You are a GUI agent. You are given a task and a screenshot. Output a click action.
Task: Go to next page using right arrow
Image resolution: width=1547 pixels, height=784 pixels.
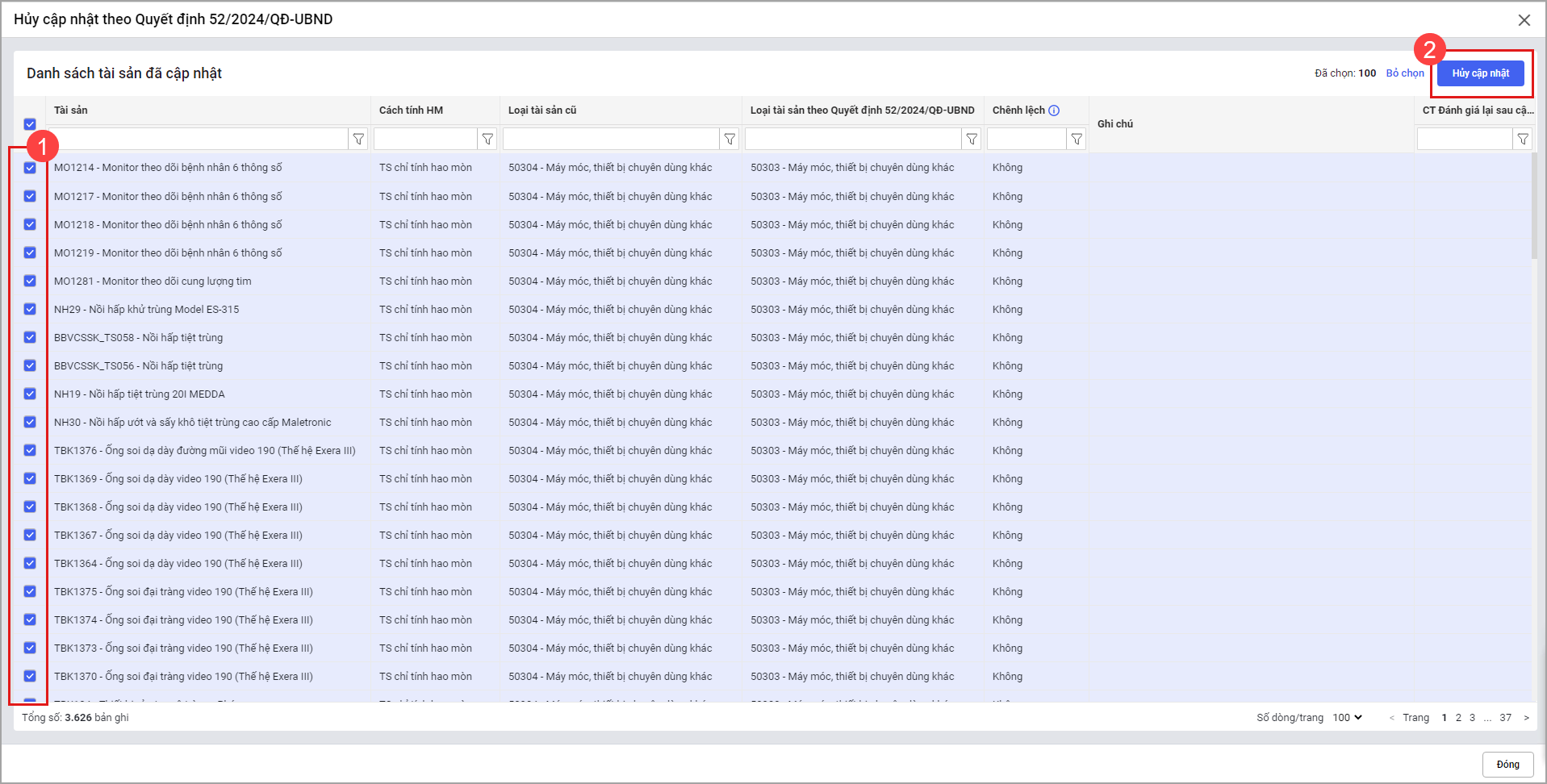[1526, 717]
